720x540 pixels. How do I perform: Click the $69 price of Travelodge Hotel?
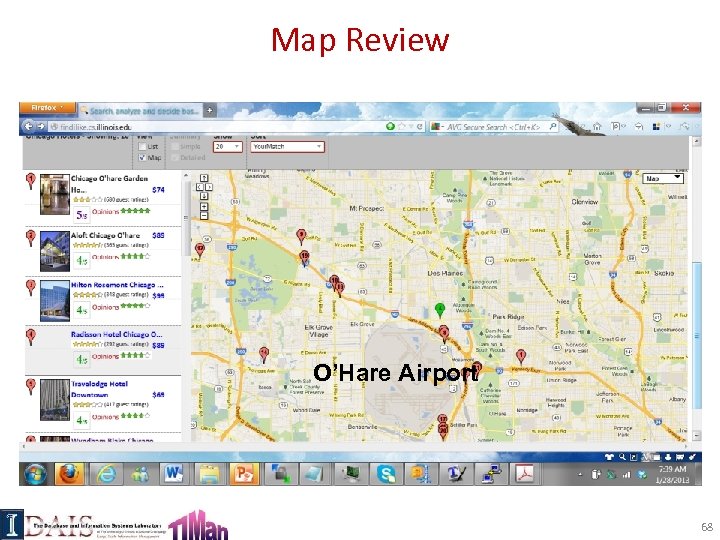[x=158, y=394]
